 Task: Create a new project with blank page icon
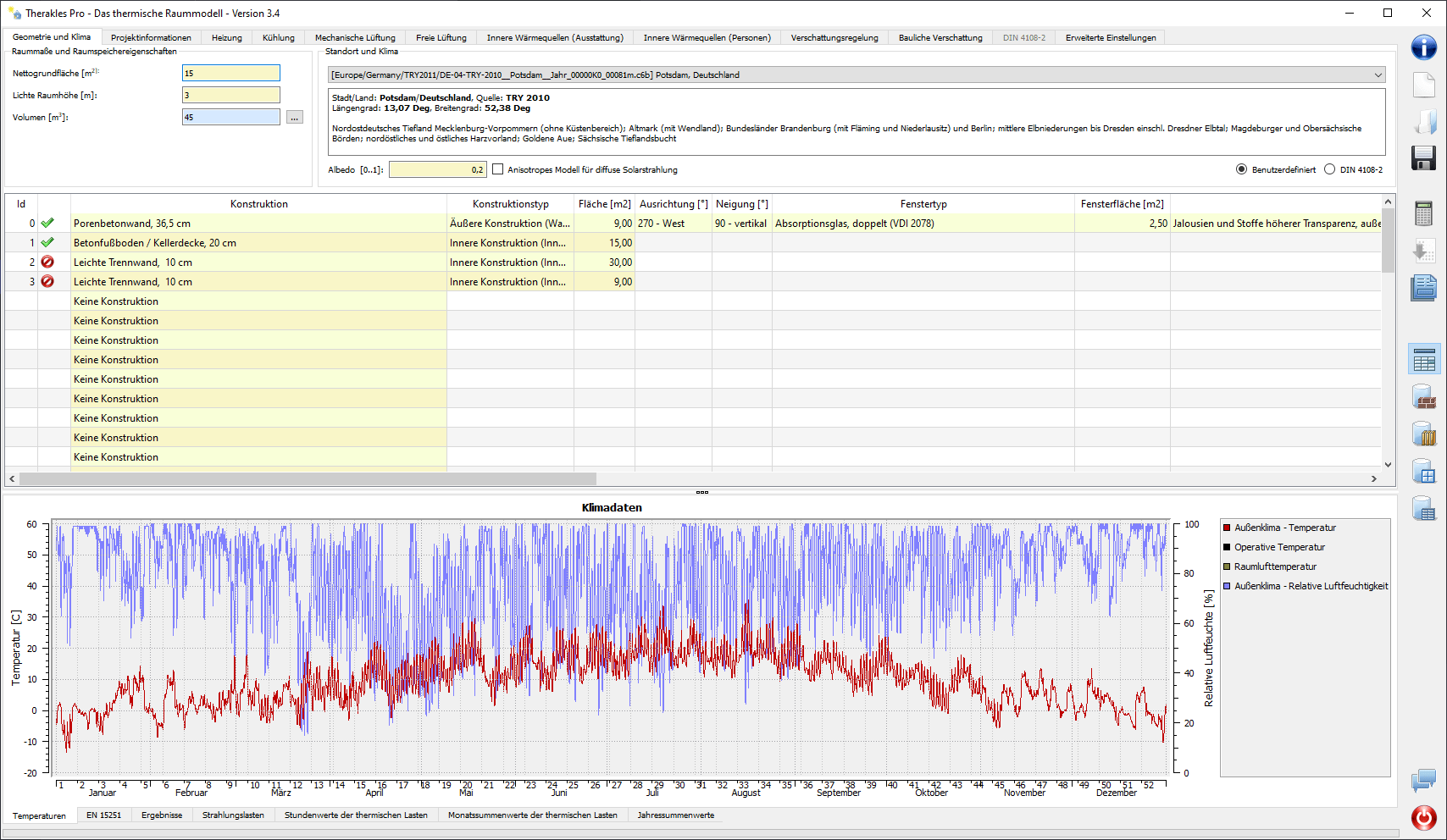click(1423, 85)
